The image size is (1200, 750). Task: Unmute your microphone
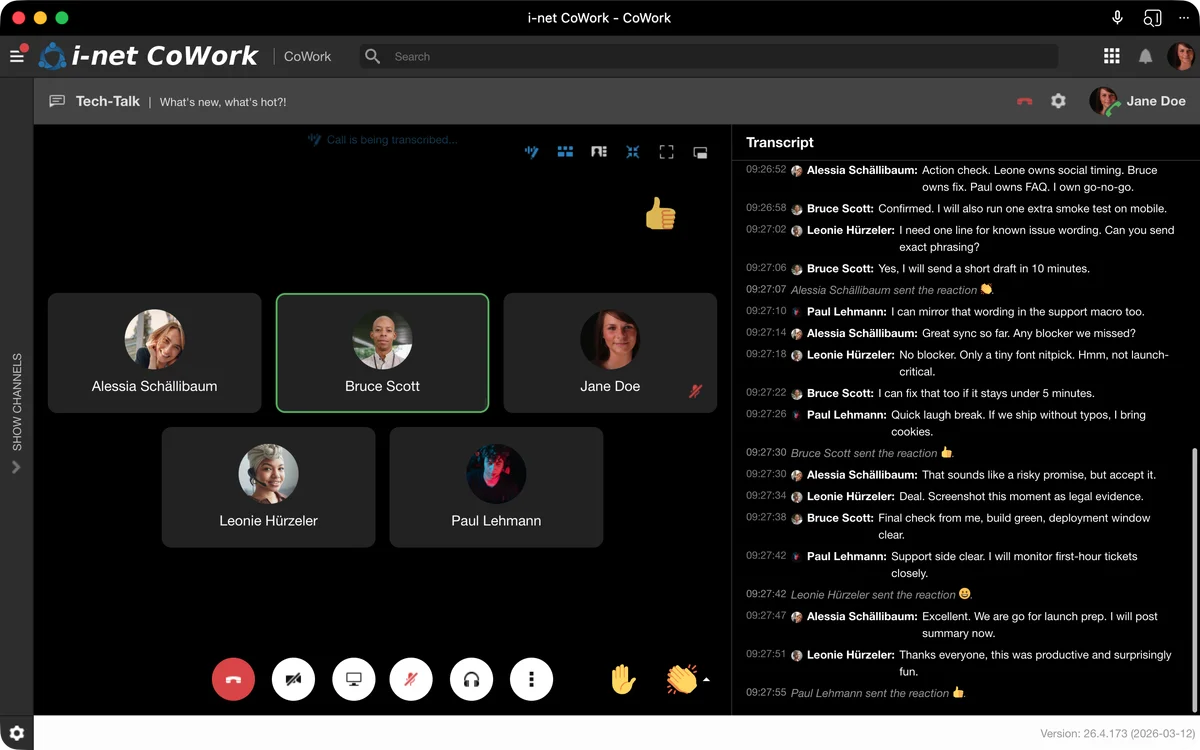[411, 679]
